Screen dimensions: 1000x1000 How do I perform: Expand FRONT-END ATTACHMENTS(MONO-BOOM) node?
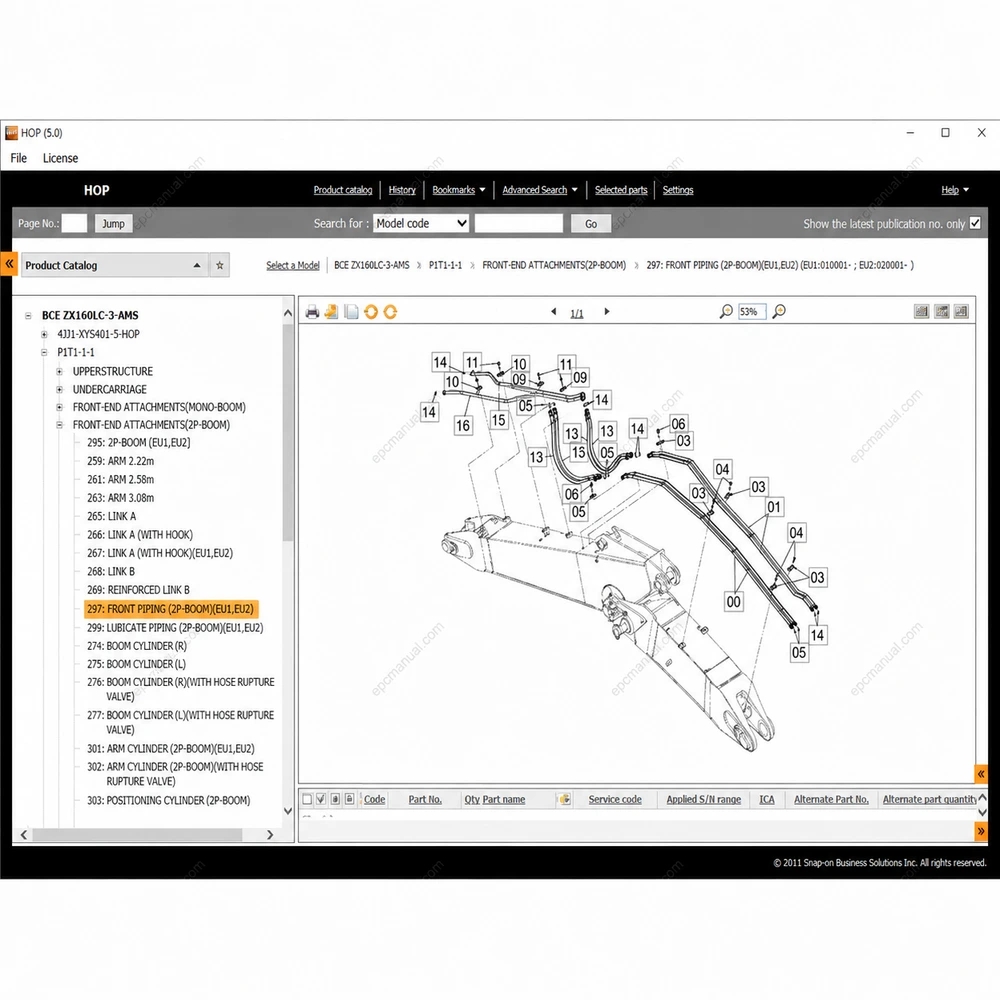coord(59,407)
